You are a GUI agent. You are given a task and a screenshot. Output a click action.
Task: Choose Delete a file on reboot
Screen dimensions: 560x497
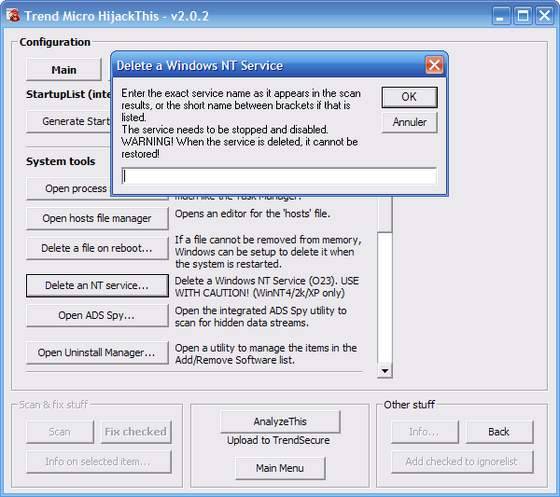pos(97,248)
